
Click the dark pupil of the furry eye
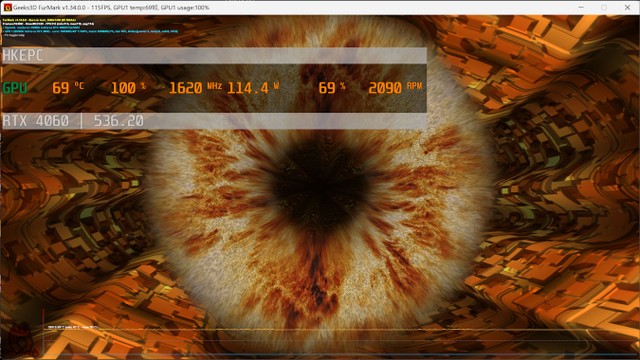pyautogui.click(x=320, y=186)
